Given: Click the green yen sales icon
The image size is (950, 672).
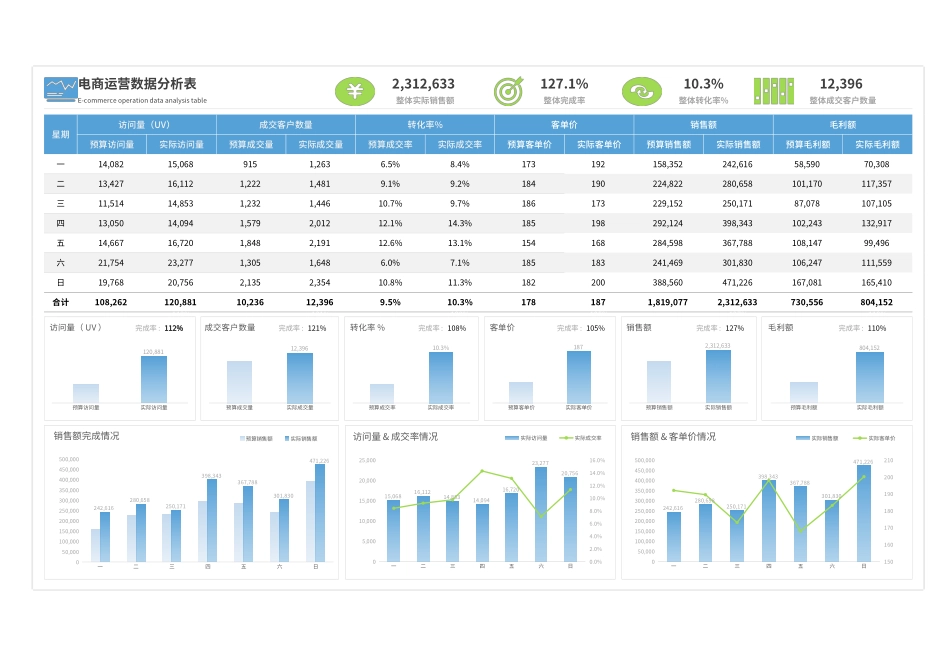Looking at the screenshot, I should (354, 91).
